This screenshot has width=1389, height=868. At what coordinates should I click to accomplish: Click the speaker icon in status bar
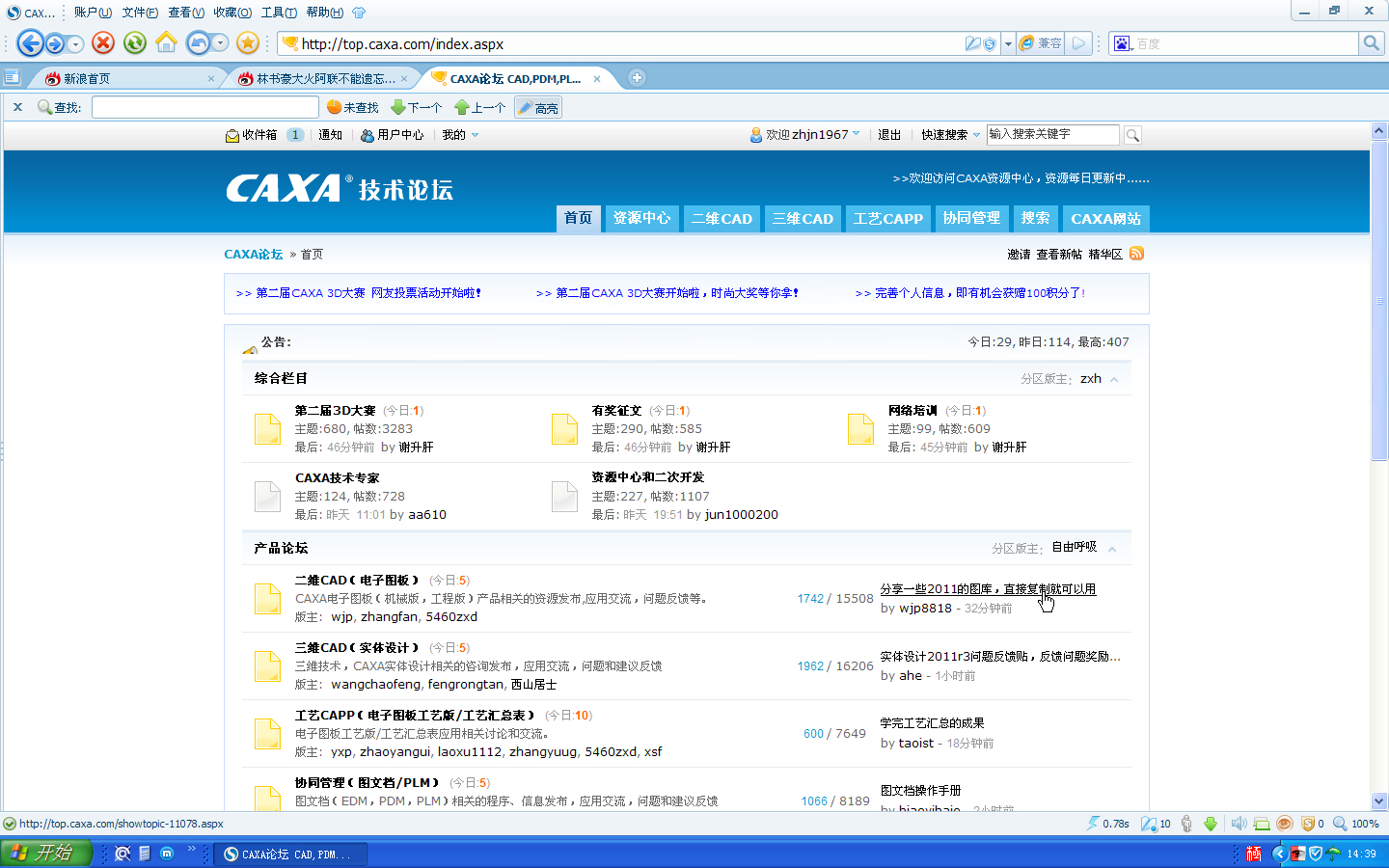click(1238, 824)
